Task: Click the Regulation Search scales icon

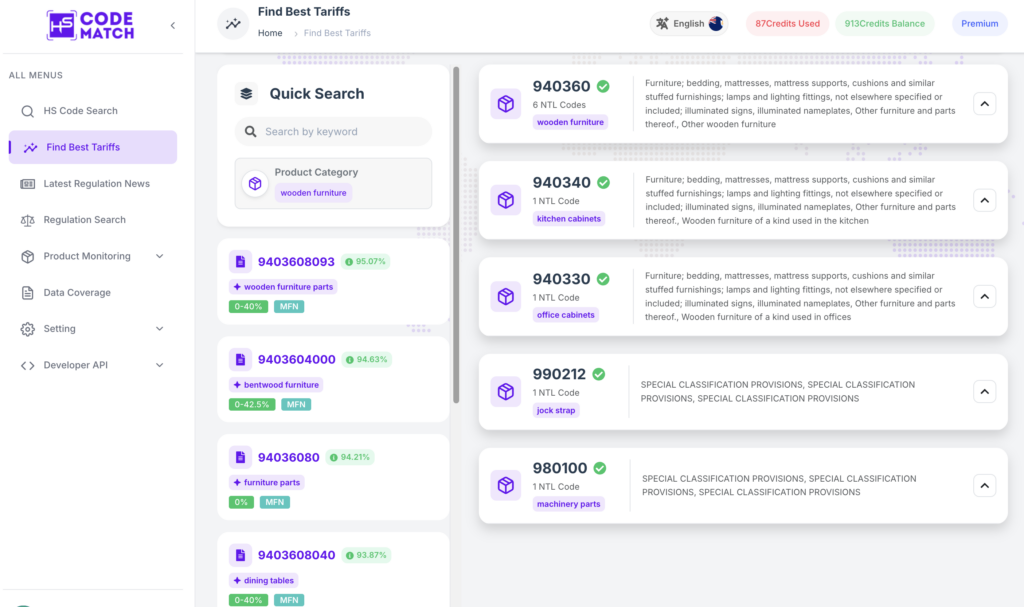Action: click(x=27, y=220)
